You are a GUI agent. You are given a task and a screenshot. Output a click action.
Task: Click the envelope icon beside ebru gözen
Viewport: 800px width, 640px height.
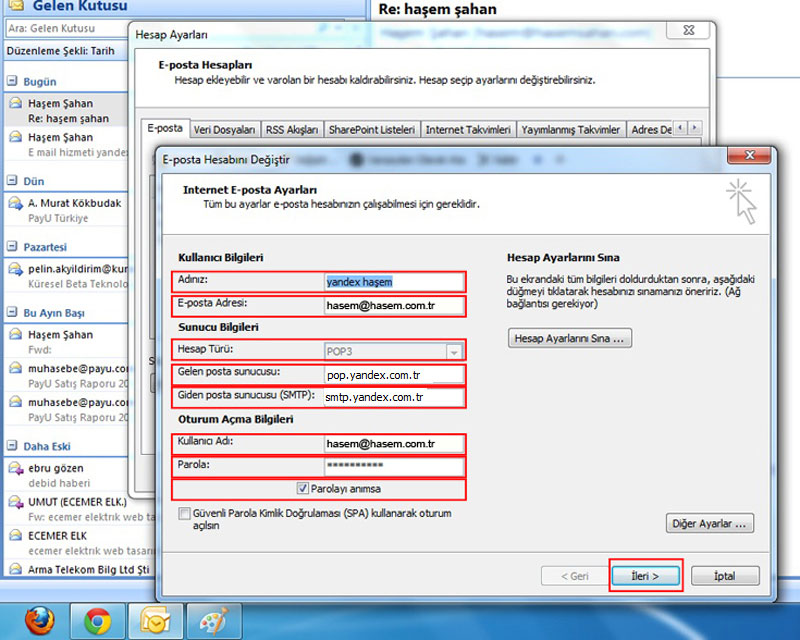(x=15, y=468)
